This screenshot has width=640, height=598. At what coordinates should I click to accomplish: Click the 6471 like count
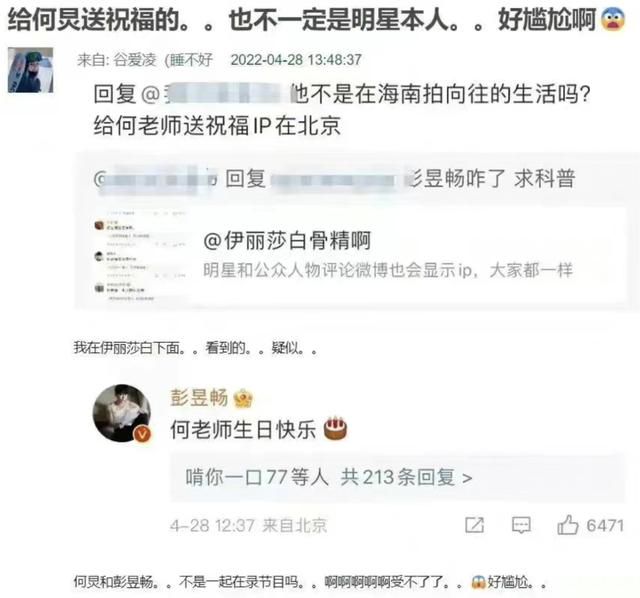605,525
